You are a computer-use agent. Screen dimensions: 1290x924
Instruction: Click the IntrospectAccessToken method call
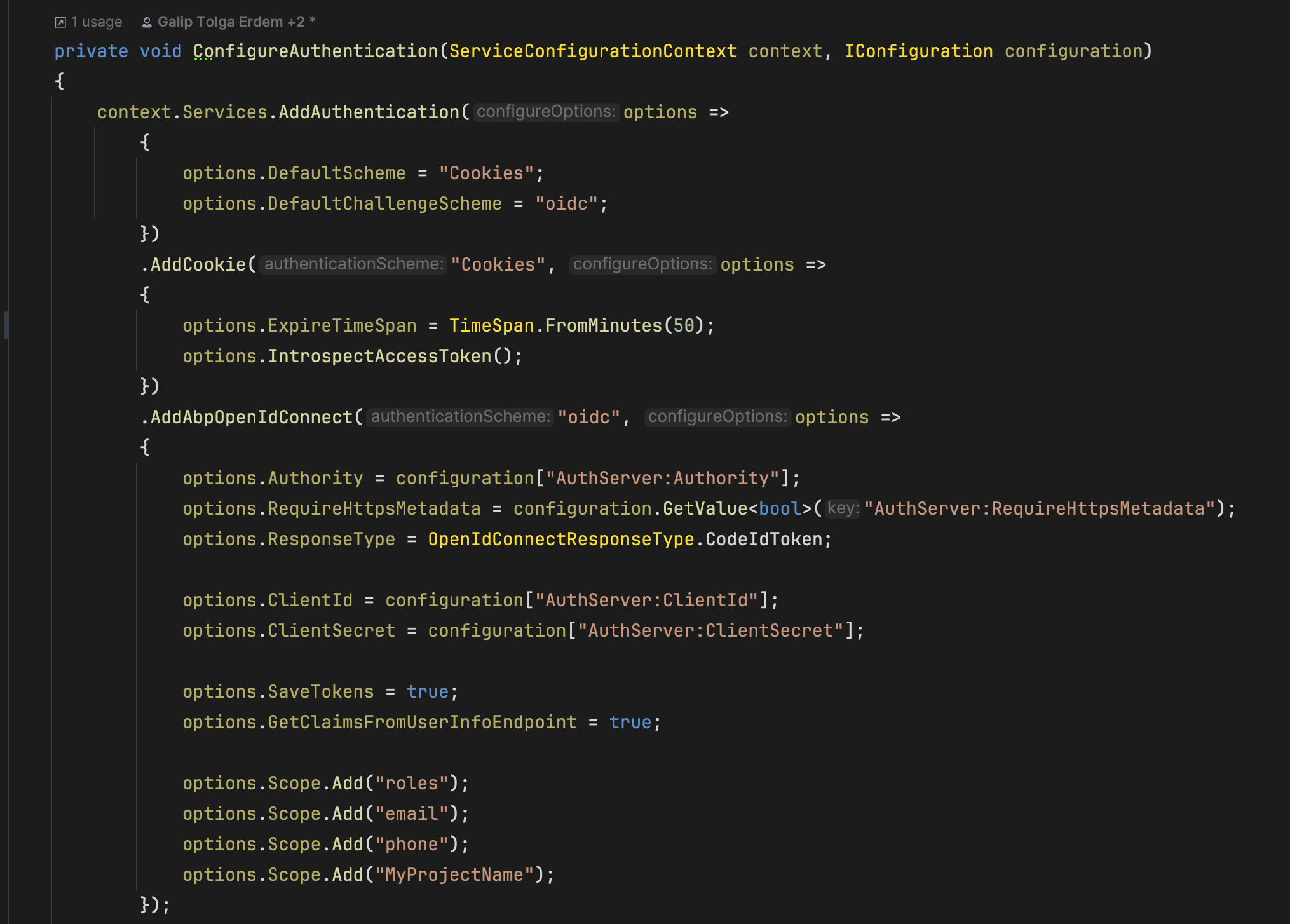click(379, 357)
